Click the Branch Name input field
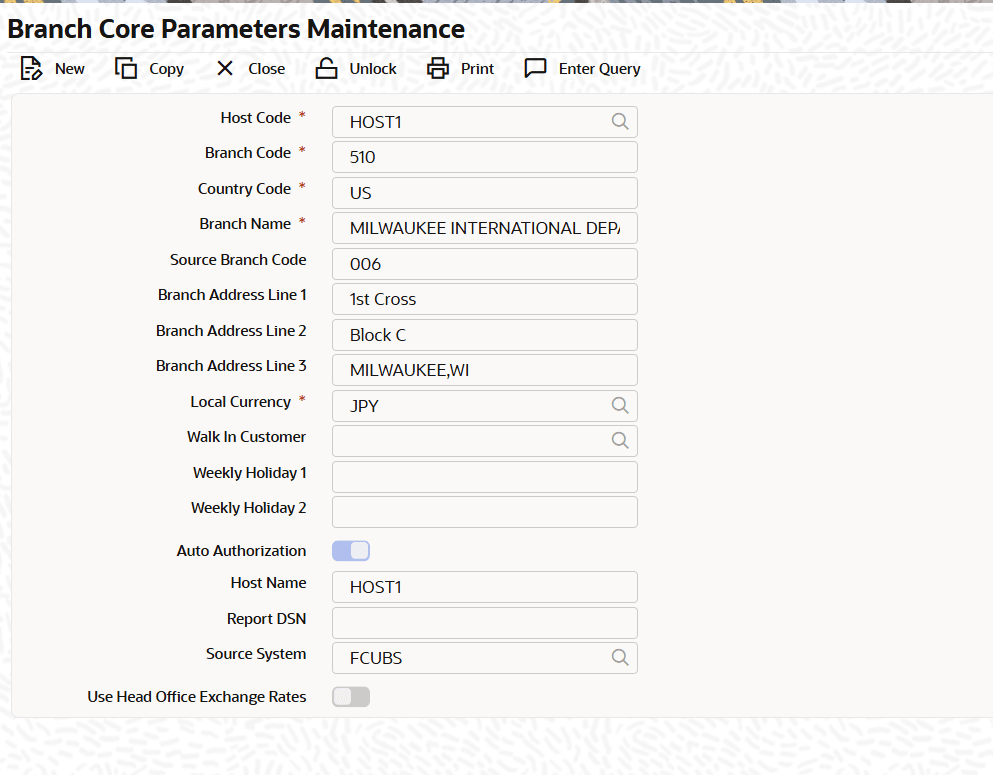This screenshot has height=775, width=993. coord(484,228)
